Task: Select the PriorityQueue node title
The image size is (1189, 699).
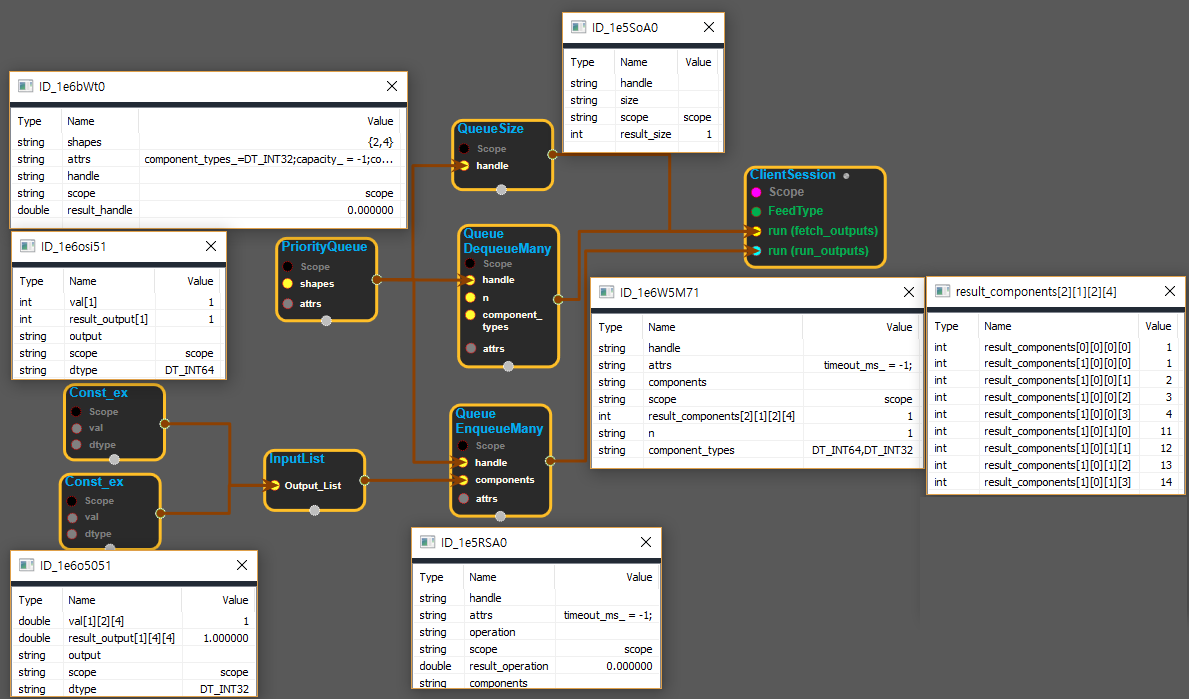Action: 324,247
